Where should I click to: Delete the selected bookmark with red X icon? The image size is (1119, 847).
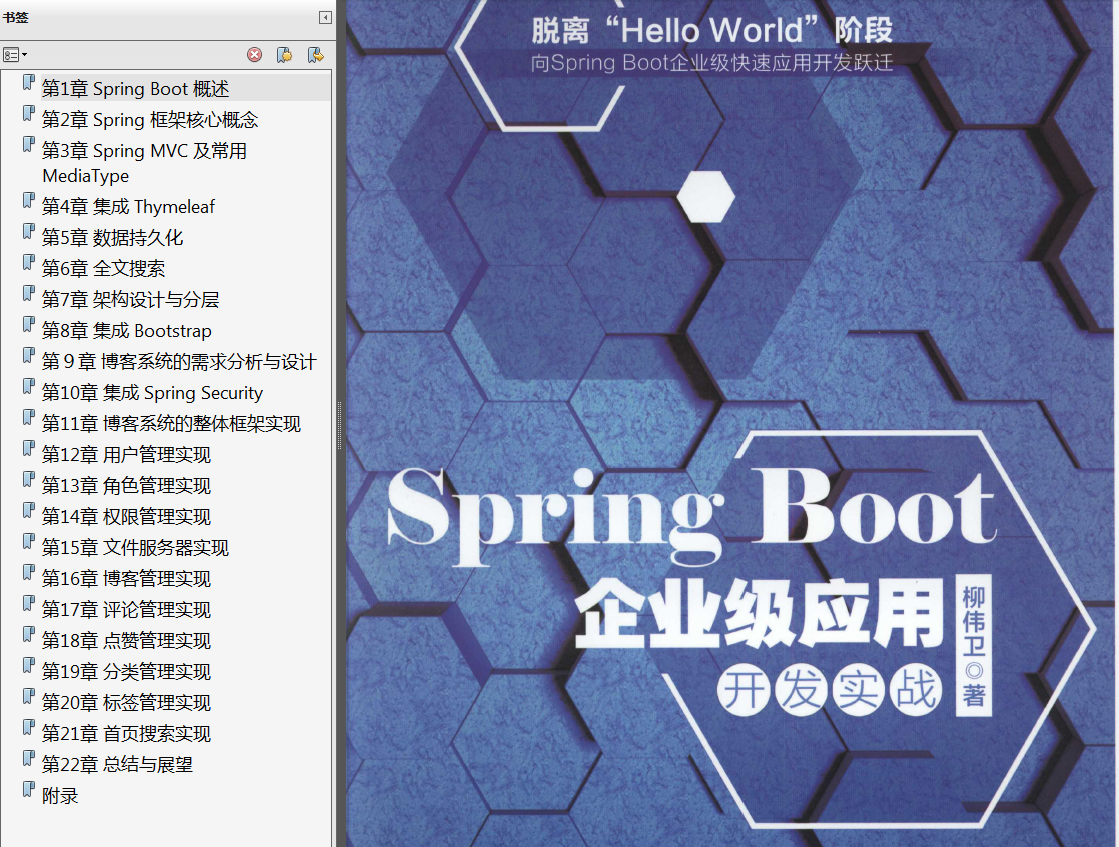tap(255, 55)
